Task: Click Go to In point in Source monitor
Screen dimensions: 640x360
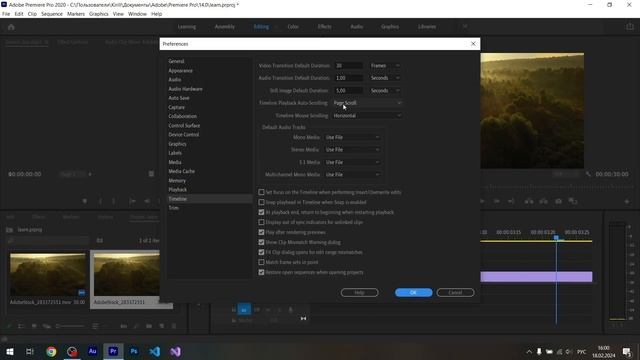Action: (x=132, y=201)
